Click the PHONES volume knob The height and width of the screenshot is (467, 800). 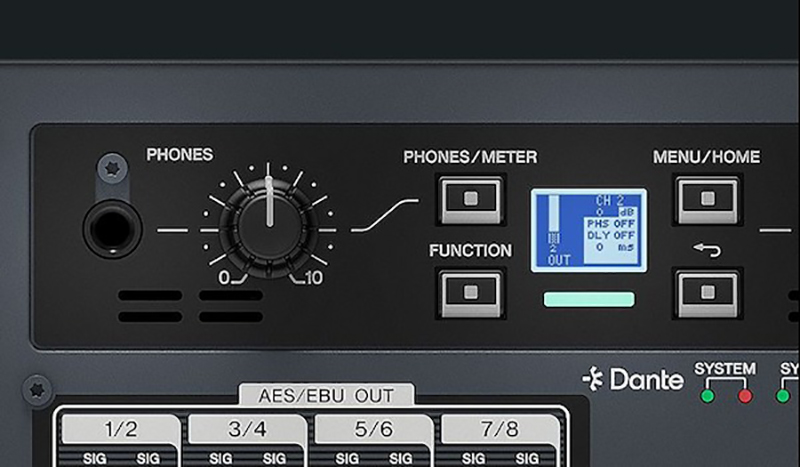pyautogui.click(x=268, y=217)
